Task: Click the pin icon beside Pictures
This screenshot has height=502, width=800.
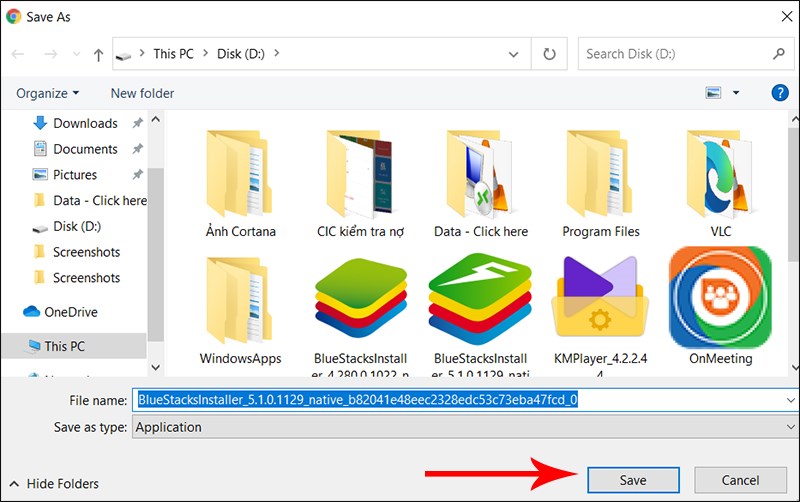Action: click(x=137, y=174)
